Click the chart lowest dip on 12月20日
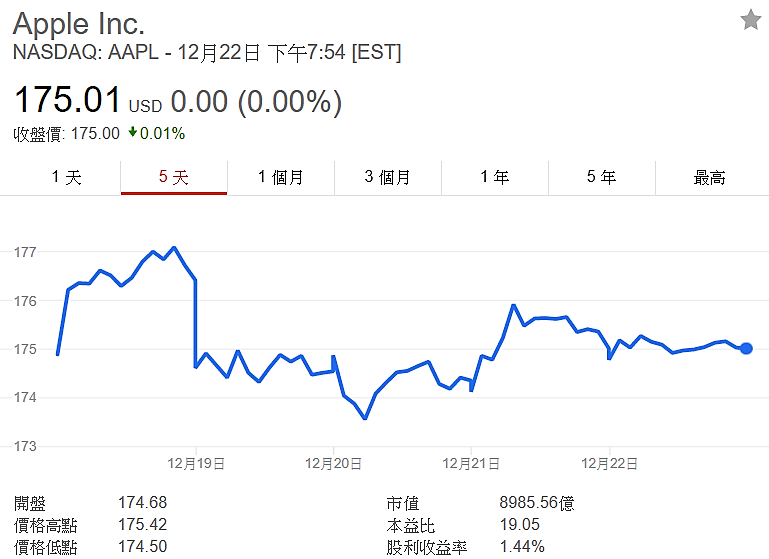769x559 pixels. [365, 418]
